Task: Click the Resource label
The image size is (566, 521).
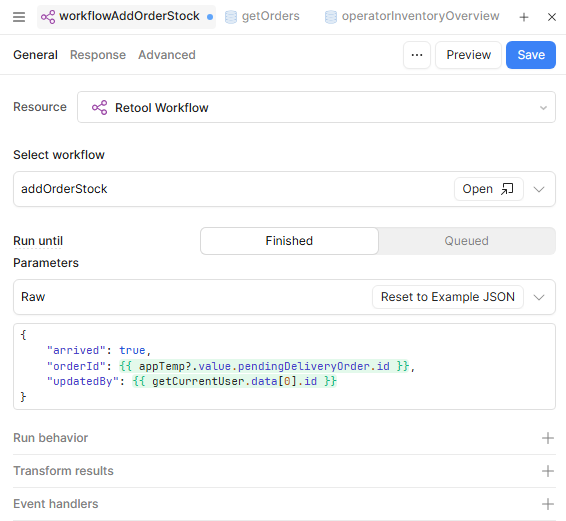Action: (40, 107)
